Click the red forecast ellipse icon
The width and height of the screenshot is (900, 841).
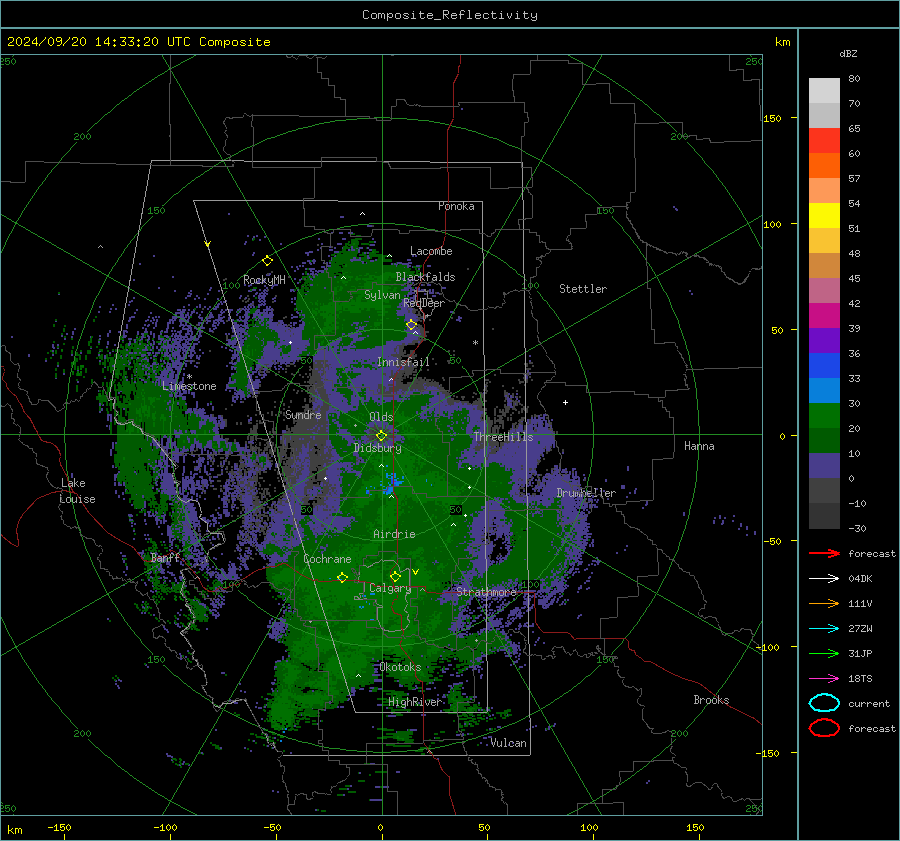tap(824, 728)
